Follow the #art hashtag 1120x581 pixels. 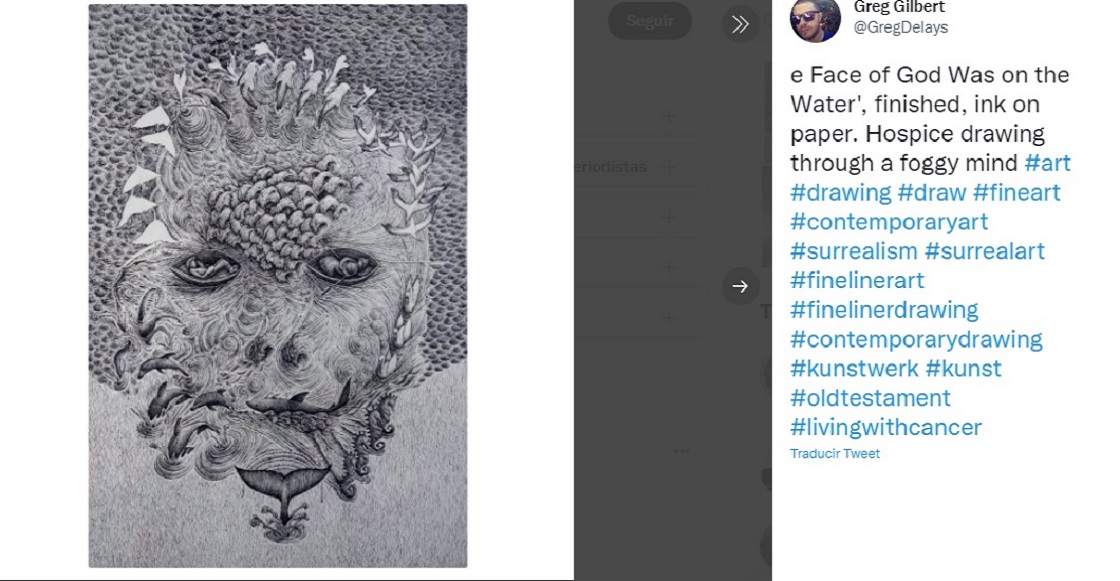click(1047, 163)
